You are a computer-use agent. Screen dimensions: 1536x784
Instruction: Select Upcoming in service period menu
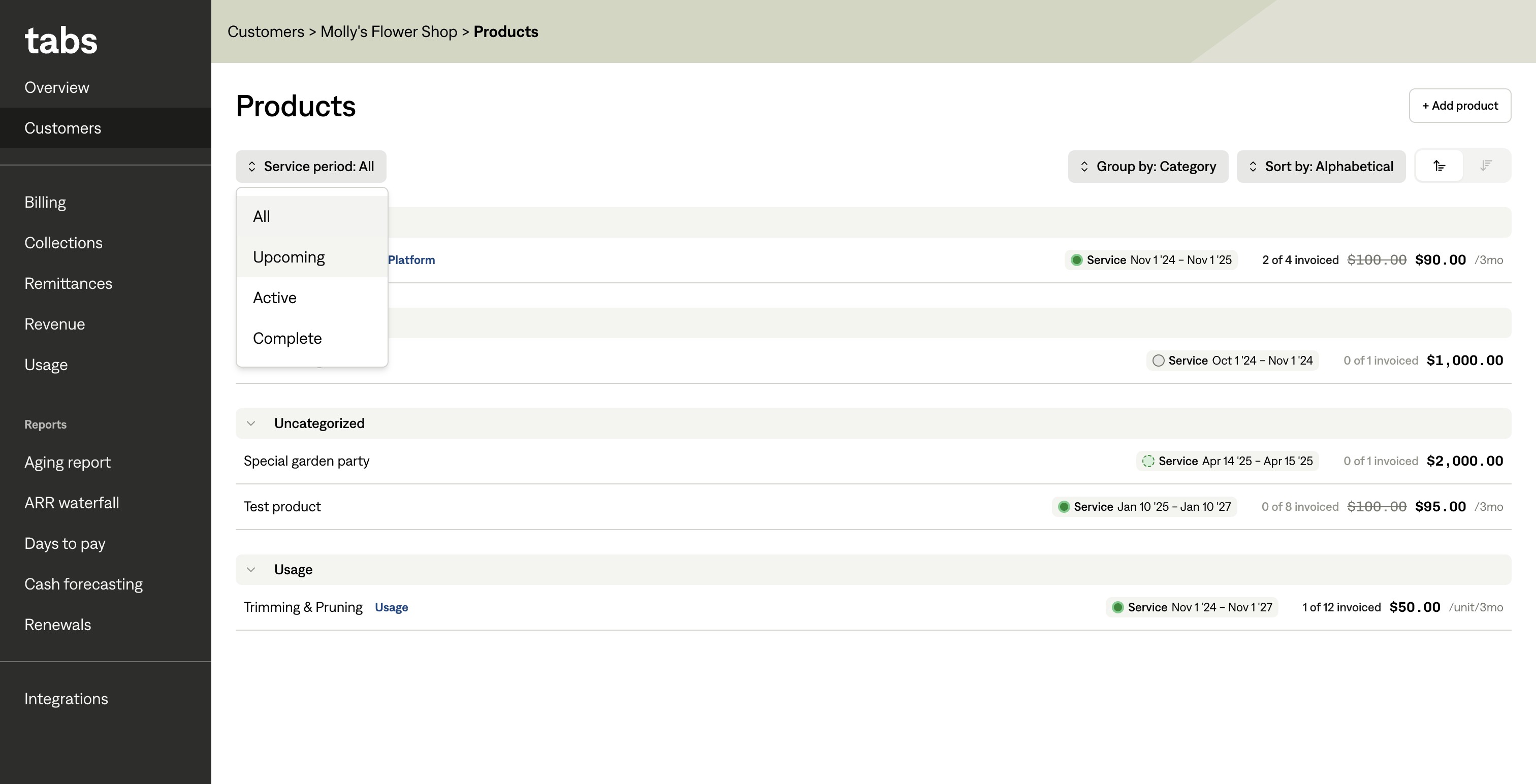[x=289, y=257]
